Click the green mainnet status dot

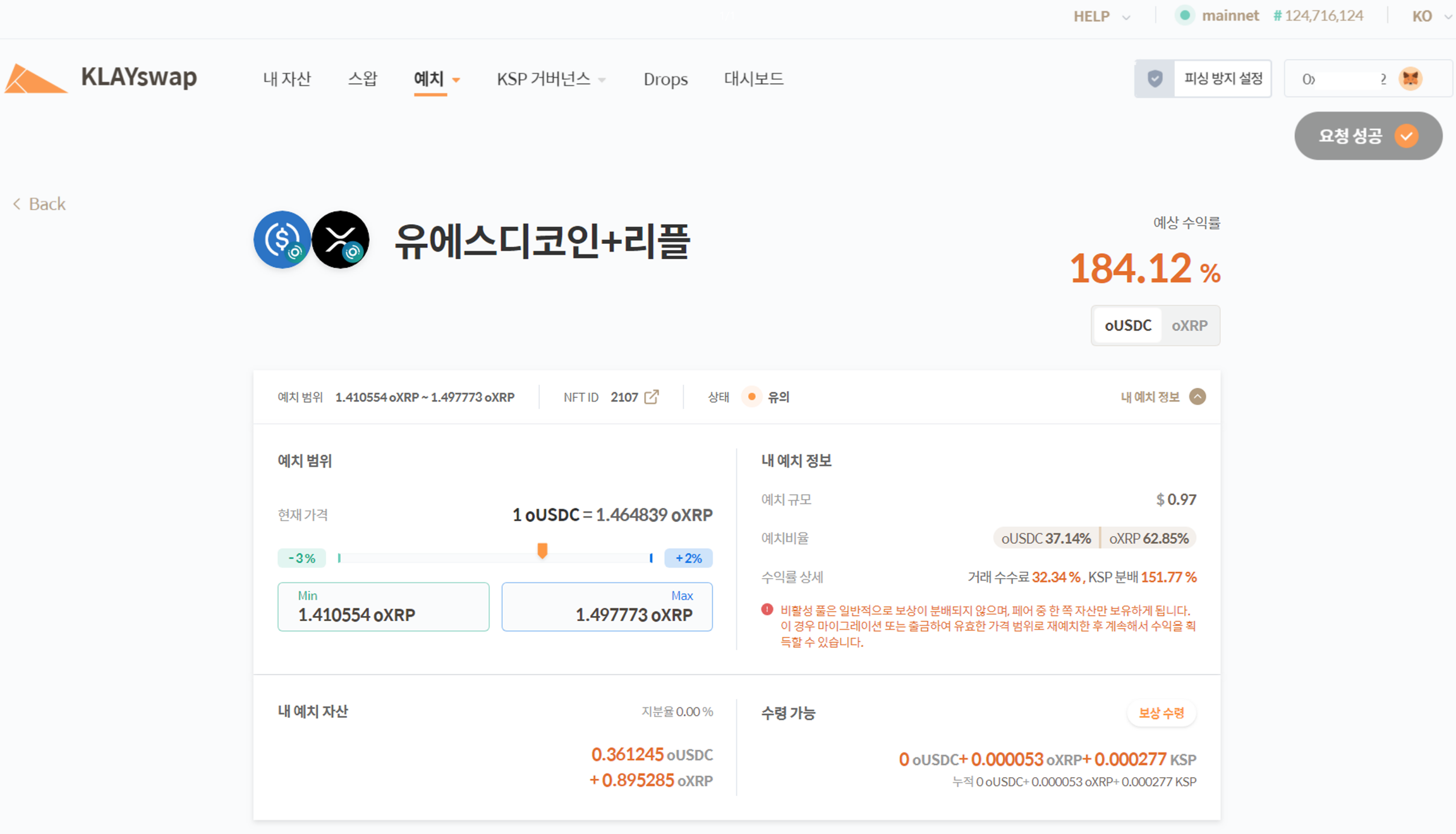click(1185, 15)
